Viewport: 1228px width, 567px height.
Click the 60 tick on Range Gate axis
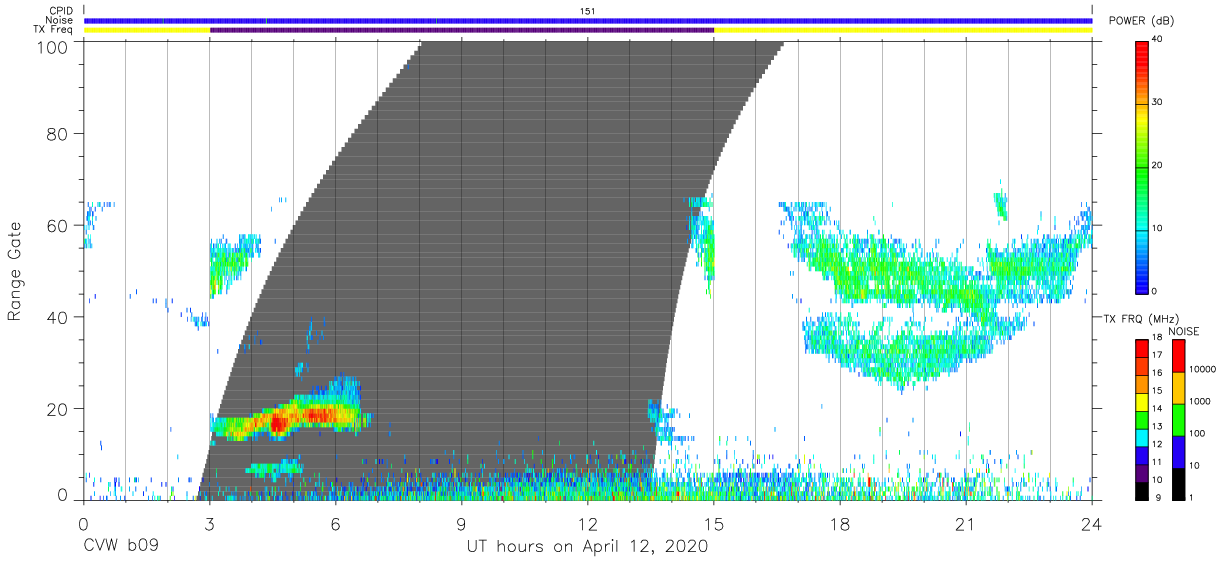tap(58, 225)
